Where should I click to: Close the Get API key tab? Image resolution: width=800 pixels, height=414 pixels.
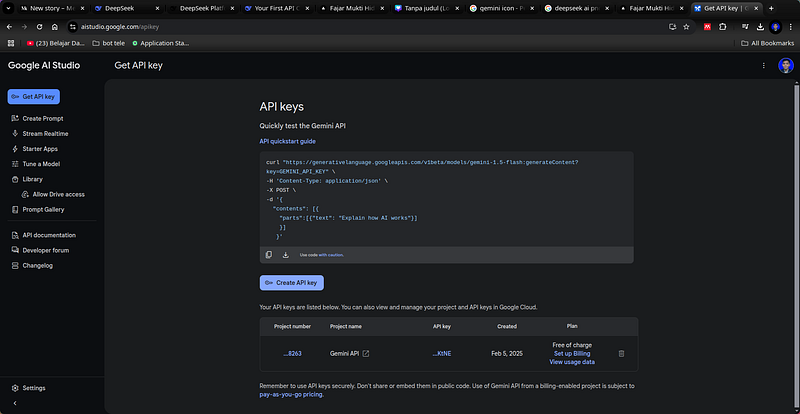pyautogui.click(x=756, y=8)
